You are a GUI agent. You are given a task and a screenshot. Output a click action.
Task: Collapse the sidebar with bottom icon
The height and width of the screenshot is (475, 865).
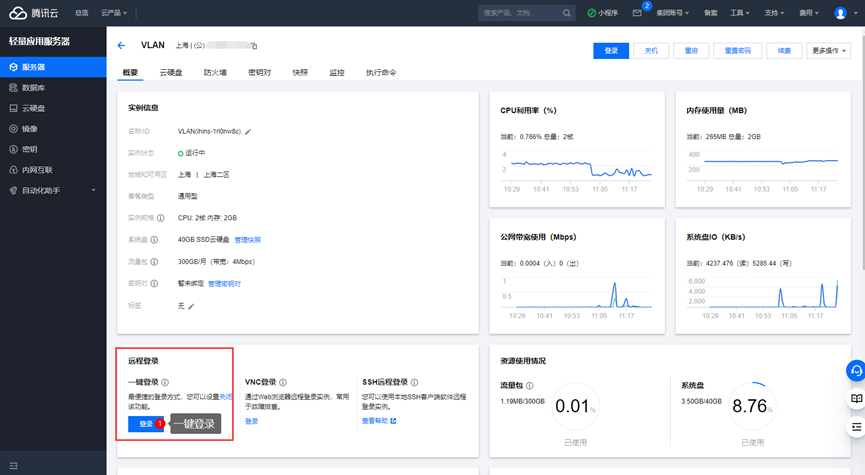pos(14,466)
